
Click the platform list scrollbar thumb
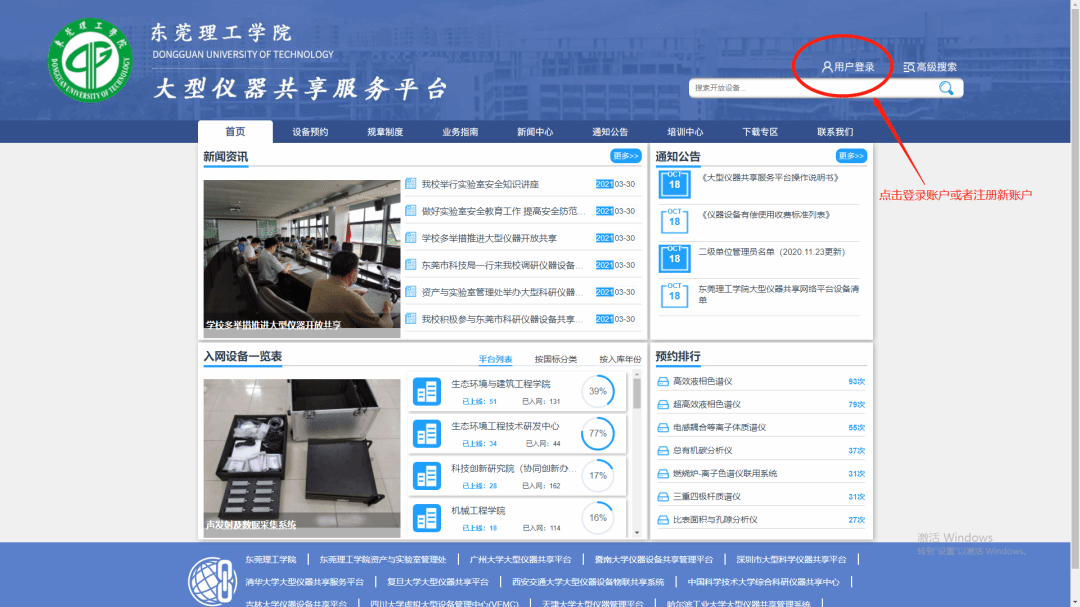click(x=637, y=393)
